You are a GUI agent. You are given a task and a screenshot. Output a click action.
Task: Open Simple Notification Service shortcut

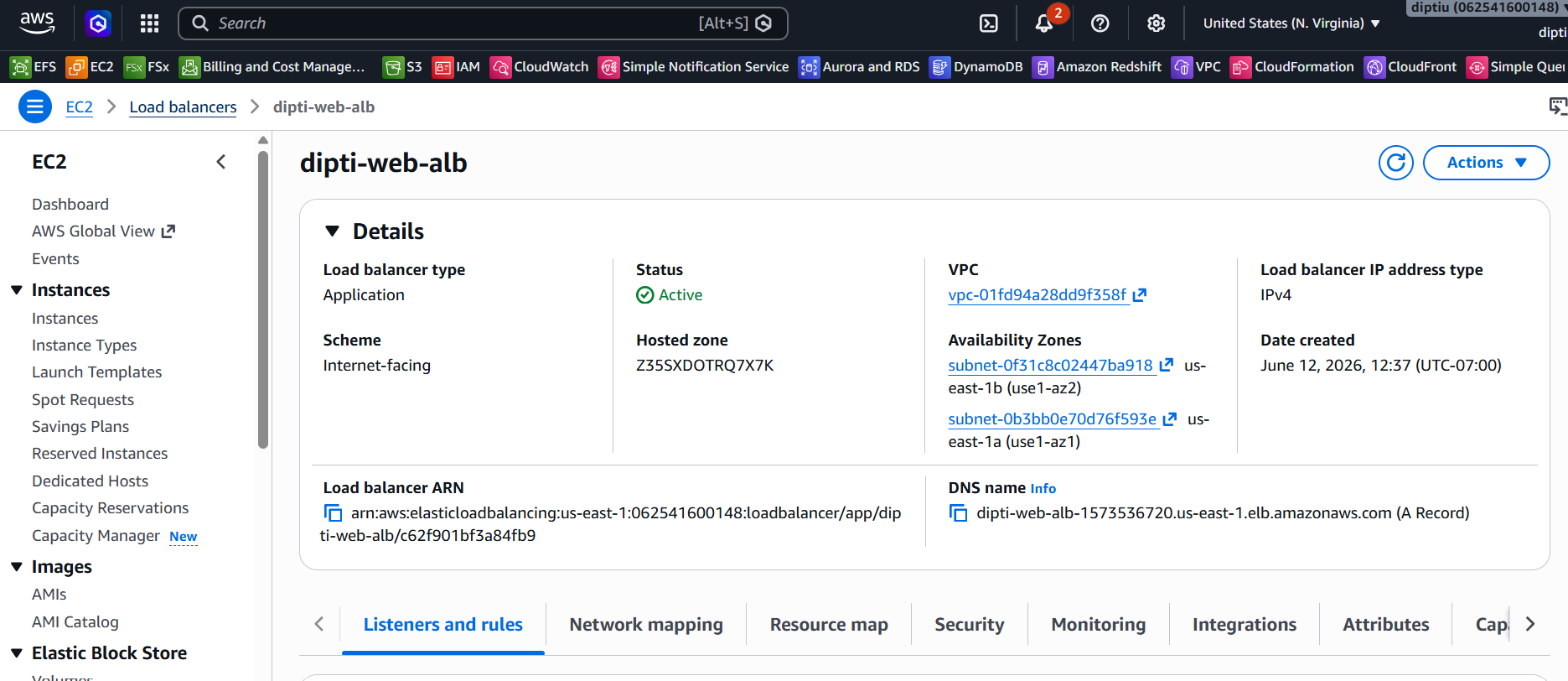[x=694, y=67]
